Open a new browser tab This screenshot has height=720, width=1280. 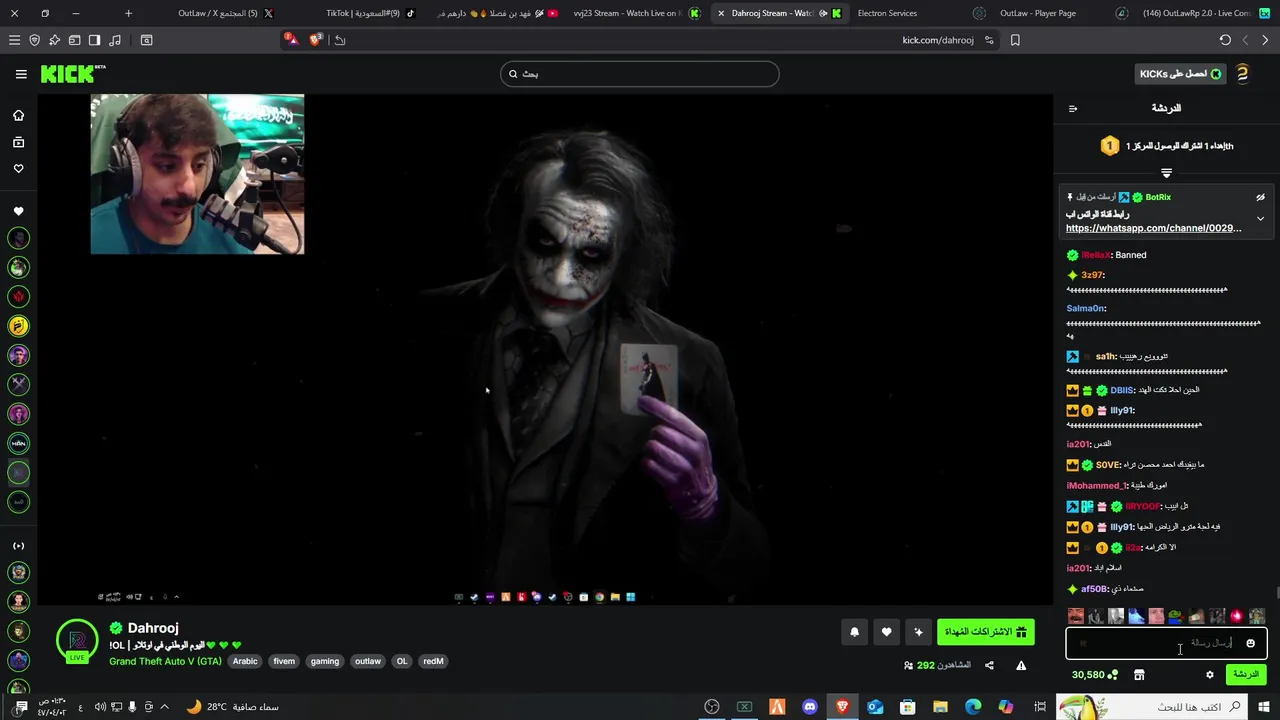point(128,13)
